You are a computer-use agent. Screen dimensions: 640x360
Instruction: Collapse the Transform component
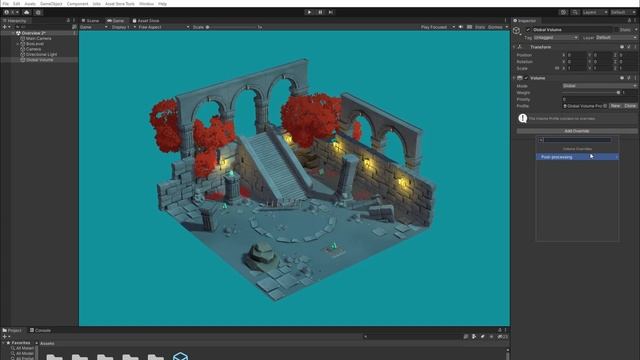(514, 47)
